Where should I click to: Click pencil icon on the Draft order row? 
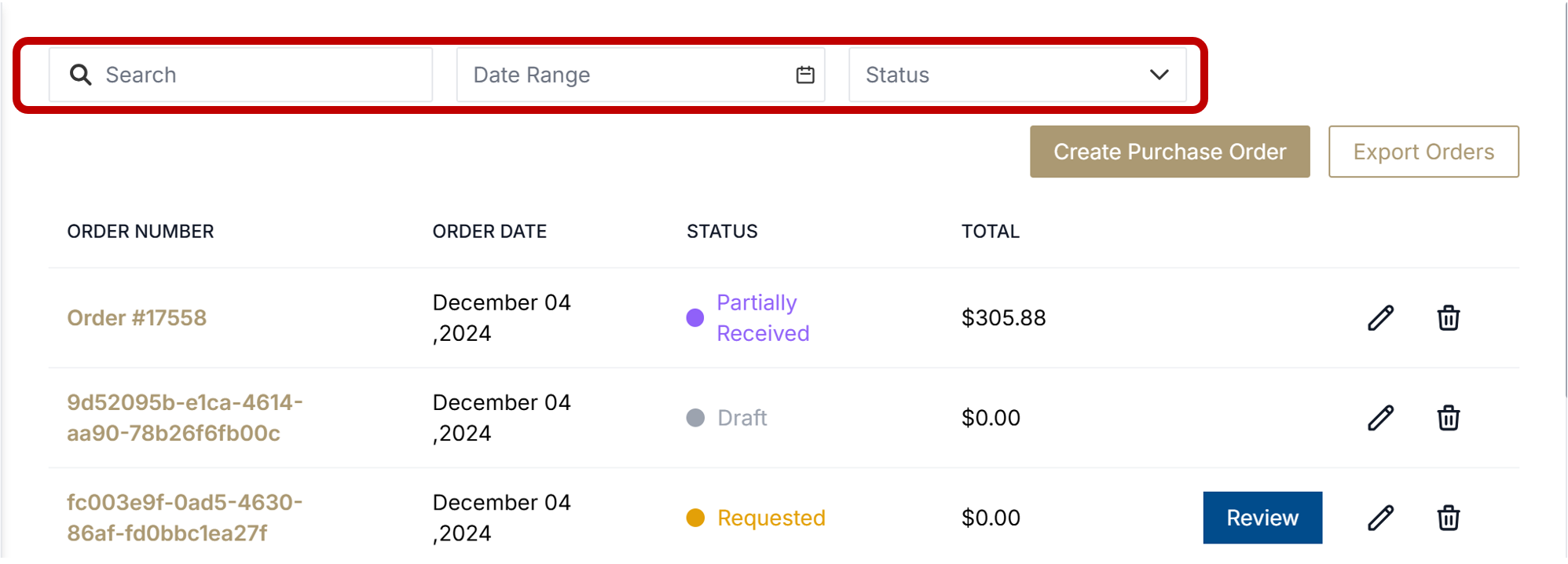point(1380,418)
